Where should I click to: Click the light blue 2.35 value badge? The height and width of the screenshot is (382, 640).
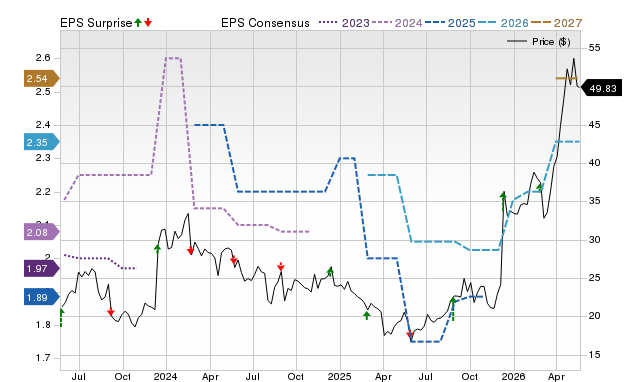coord(42,142)
